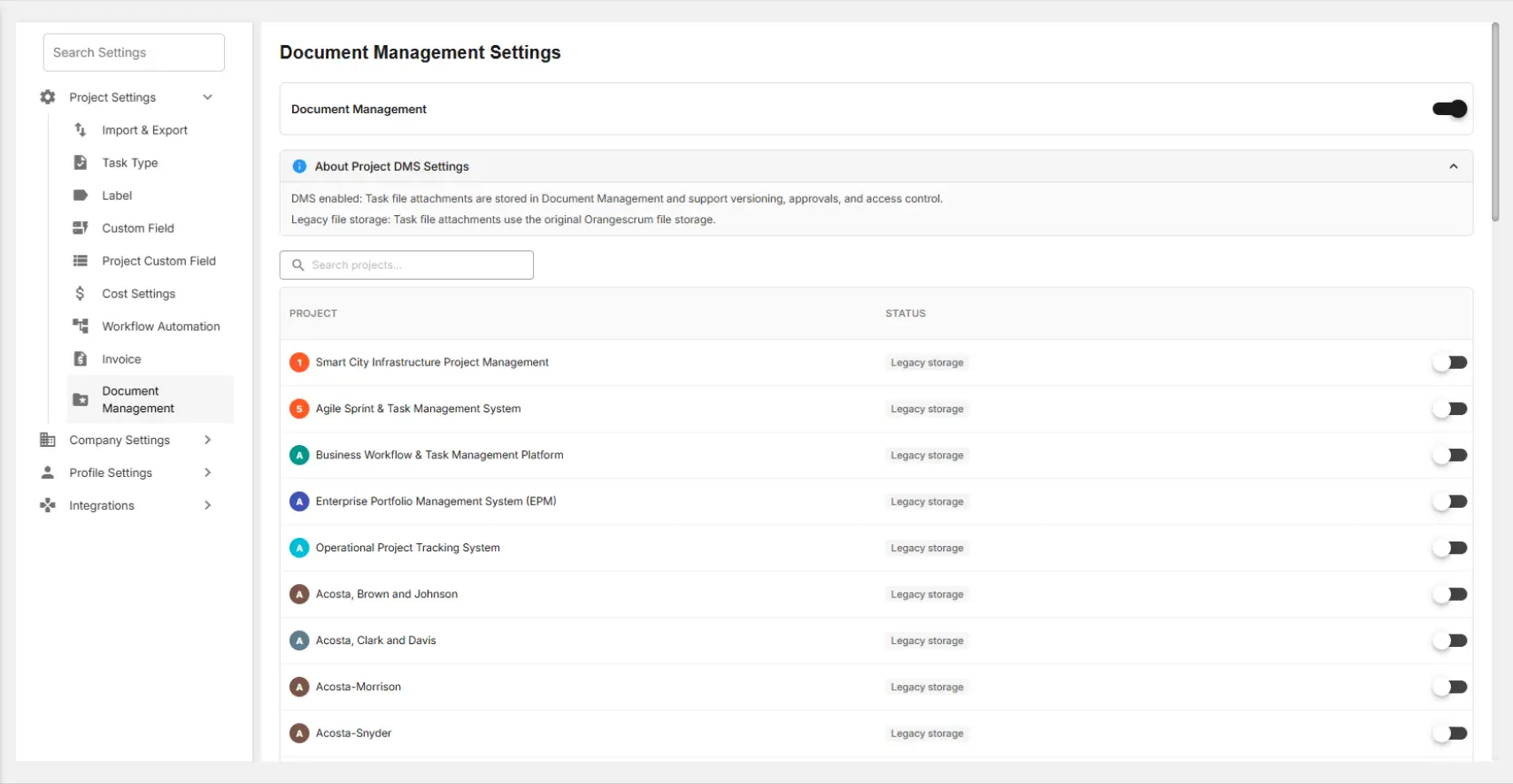Viewport: 1513px width, 784px height.
Task: Click the STATUS column header
Action: click(x=906, y=313)
